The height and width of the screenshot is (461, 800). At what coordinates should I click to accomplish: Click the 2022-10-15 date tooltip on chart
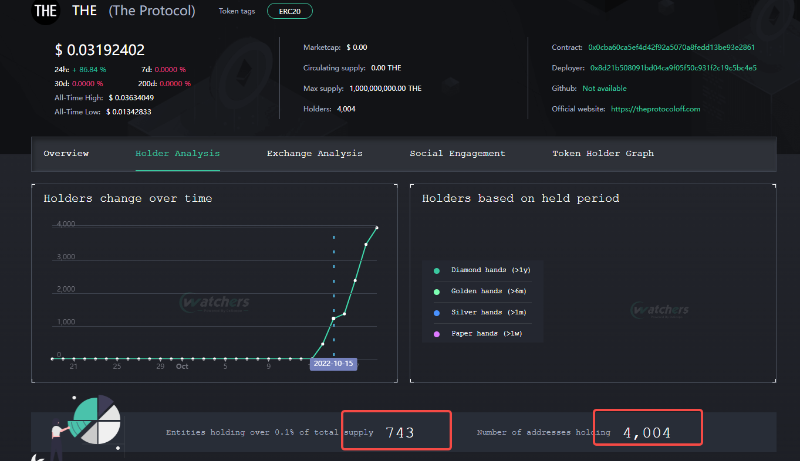pyautogui.click(x=333, y=364)
